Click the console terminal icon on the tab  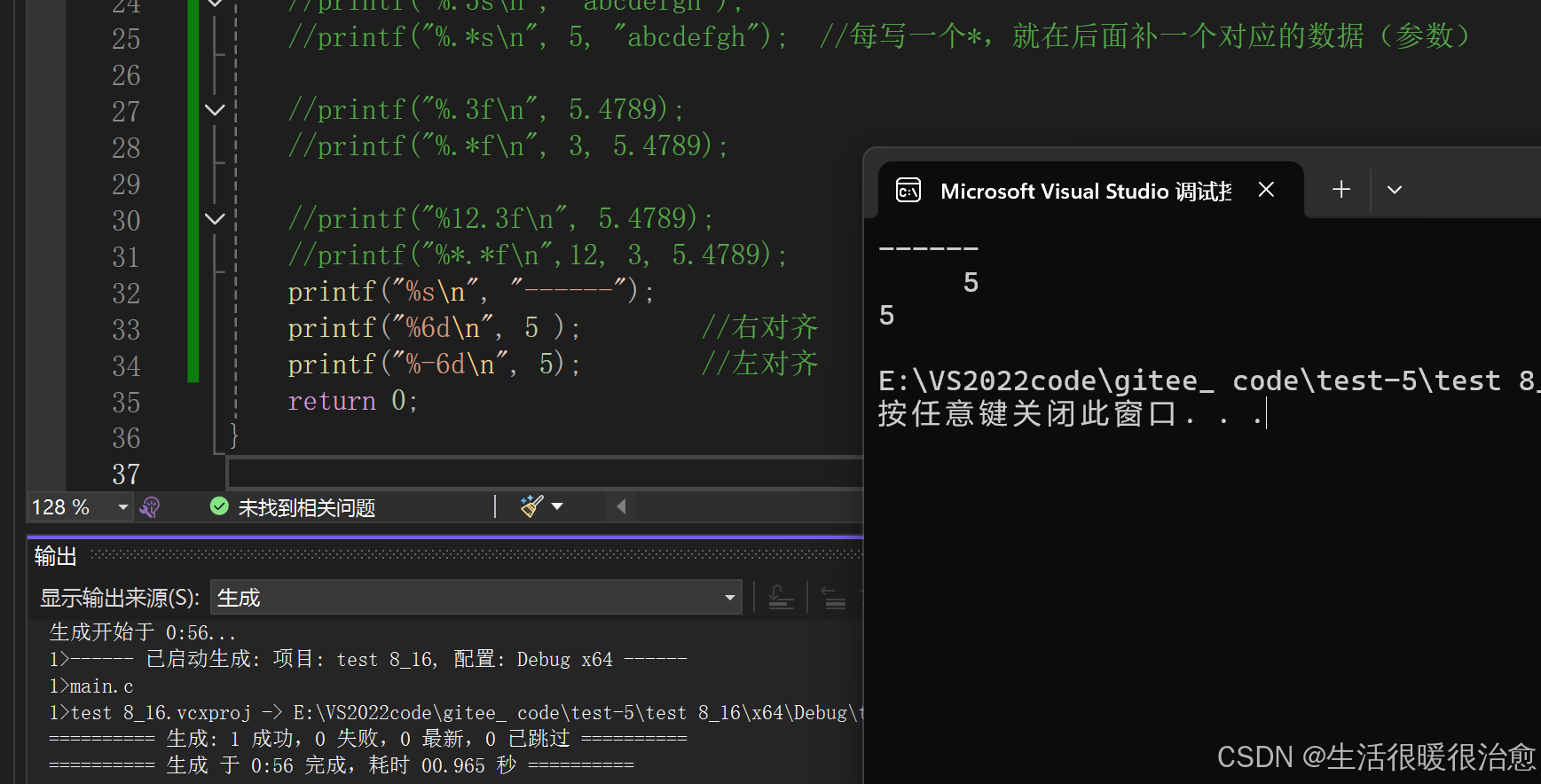[908, 191]
